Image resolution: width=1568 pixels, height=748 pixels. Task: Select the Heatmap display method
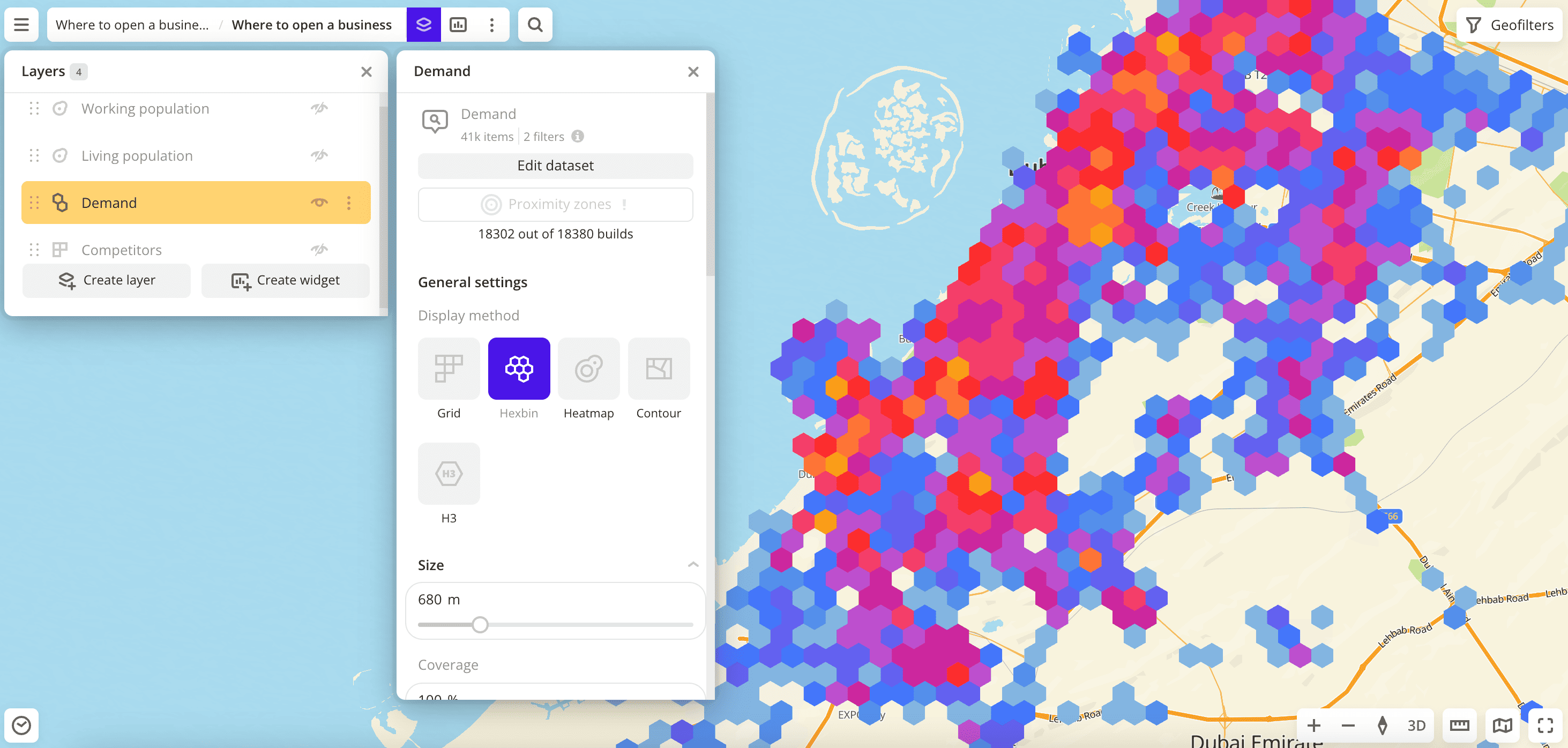click(588, 369)
